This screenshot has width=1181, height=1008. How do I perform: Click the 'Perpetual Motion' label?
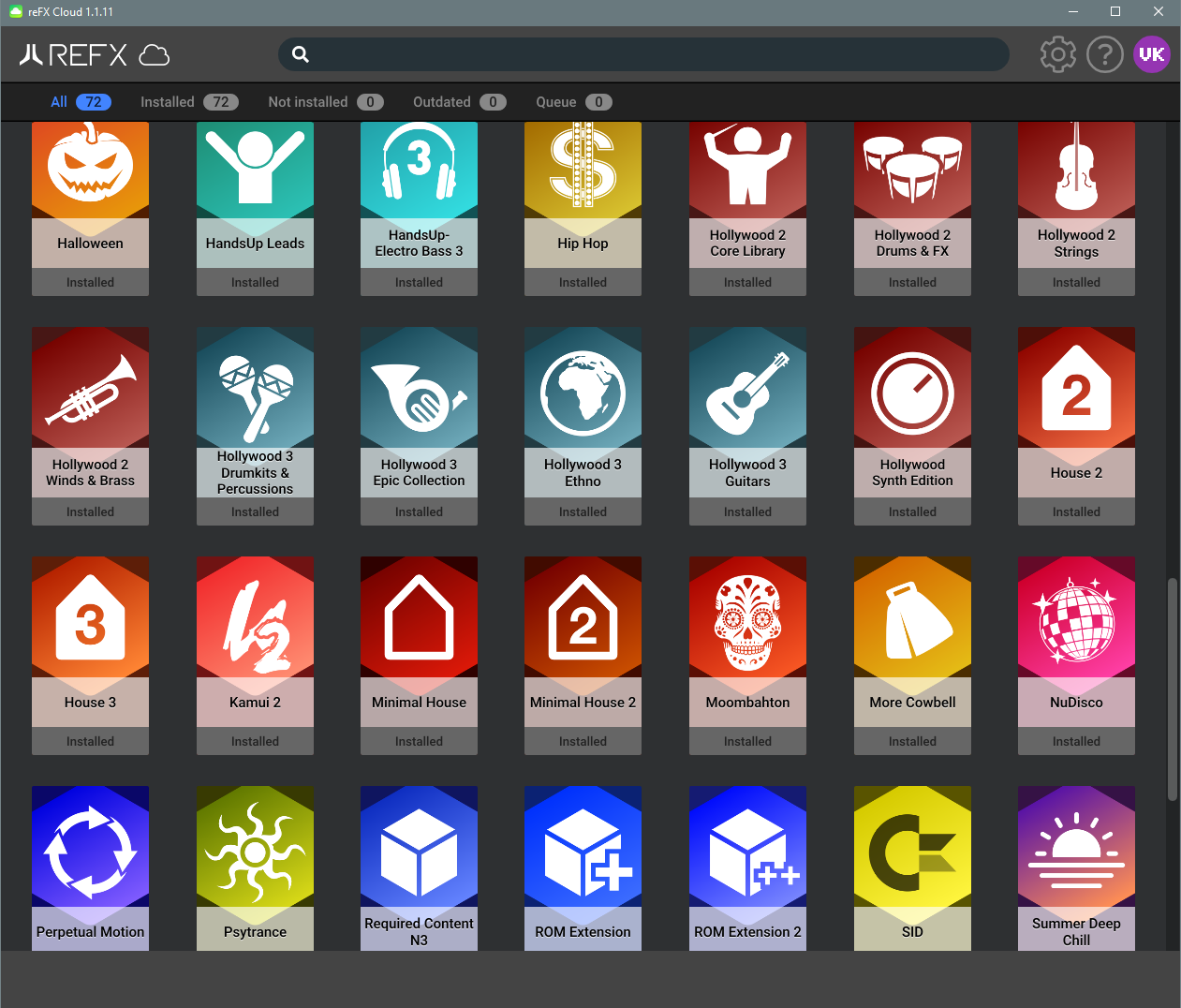(x=90, y=932)
